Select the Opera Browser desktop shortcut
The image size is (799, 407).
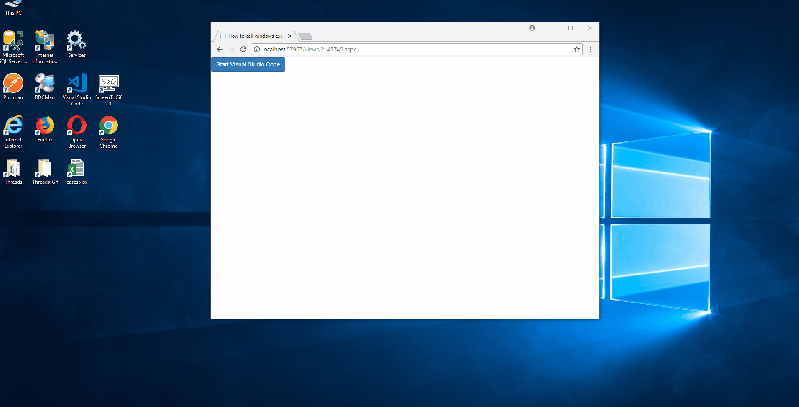coord(76,132)
